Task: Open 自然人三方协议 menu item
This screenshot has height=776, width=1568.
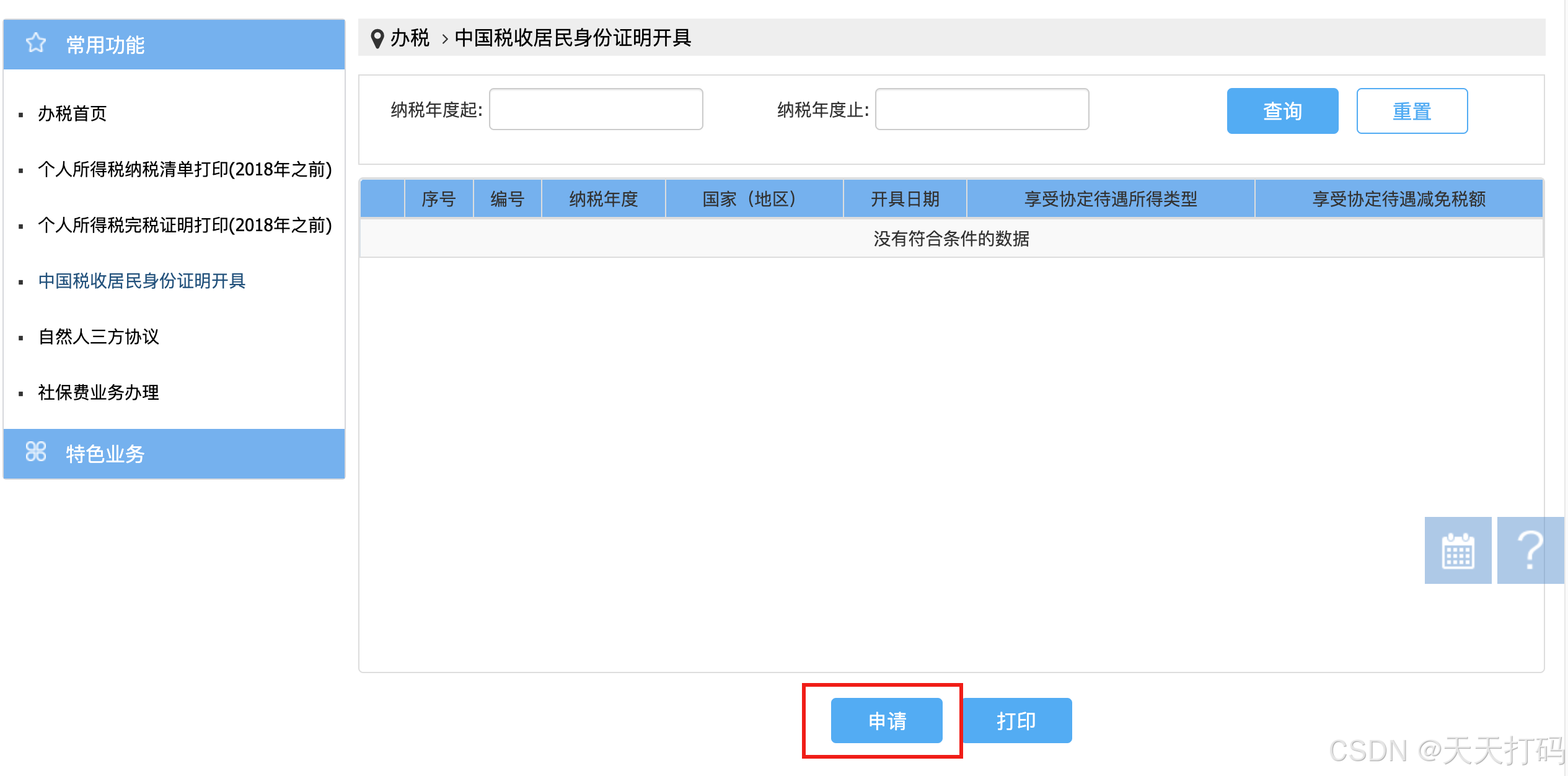Action: (99, 337)
